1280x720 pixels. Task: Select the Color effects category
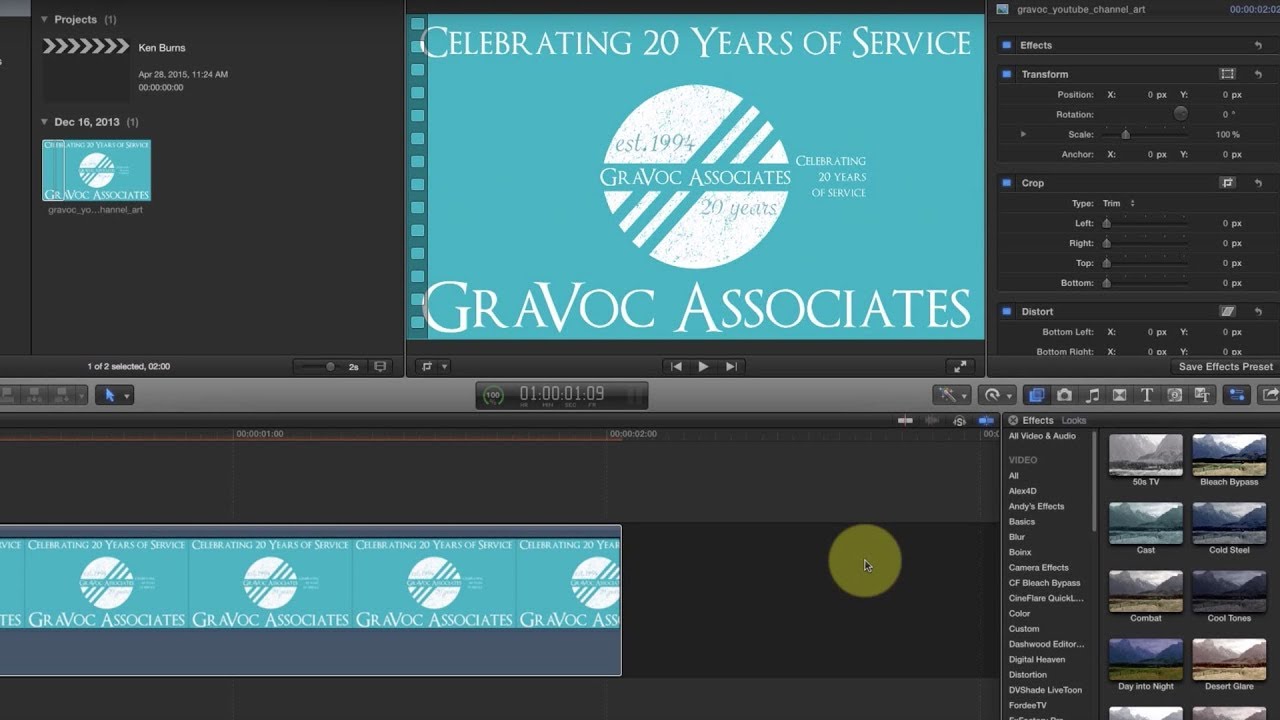(1019, 613)
